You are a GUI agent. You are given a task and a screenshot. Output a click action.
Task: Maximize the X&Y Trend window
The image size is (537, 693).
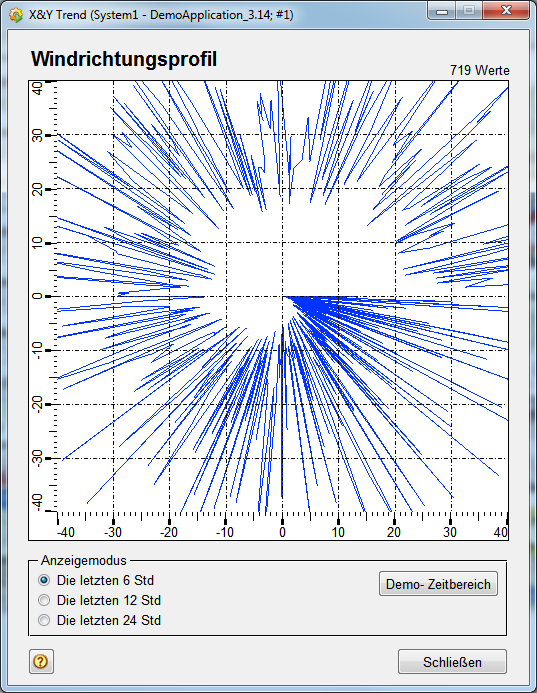[469, 11]
